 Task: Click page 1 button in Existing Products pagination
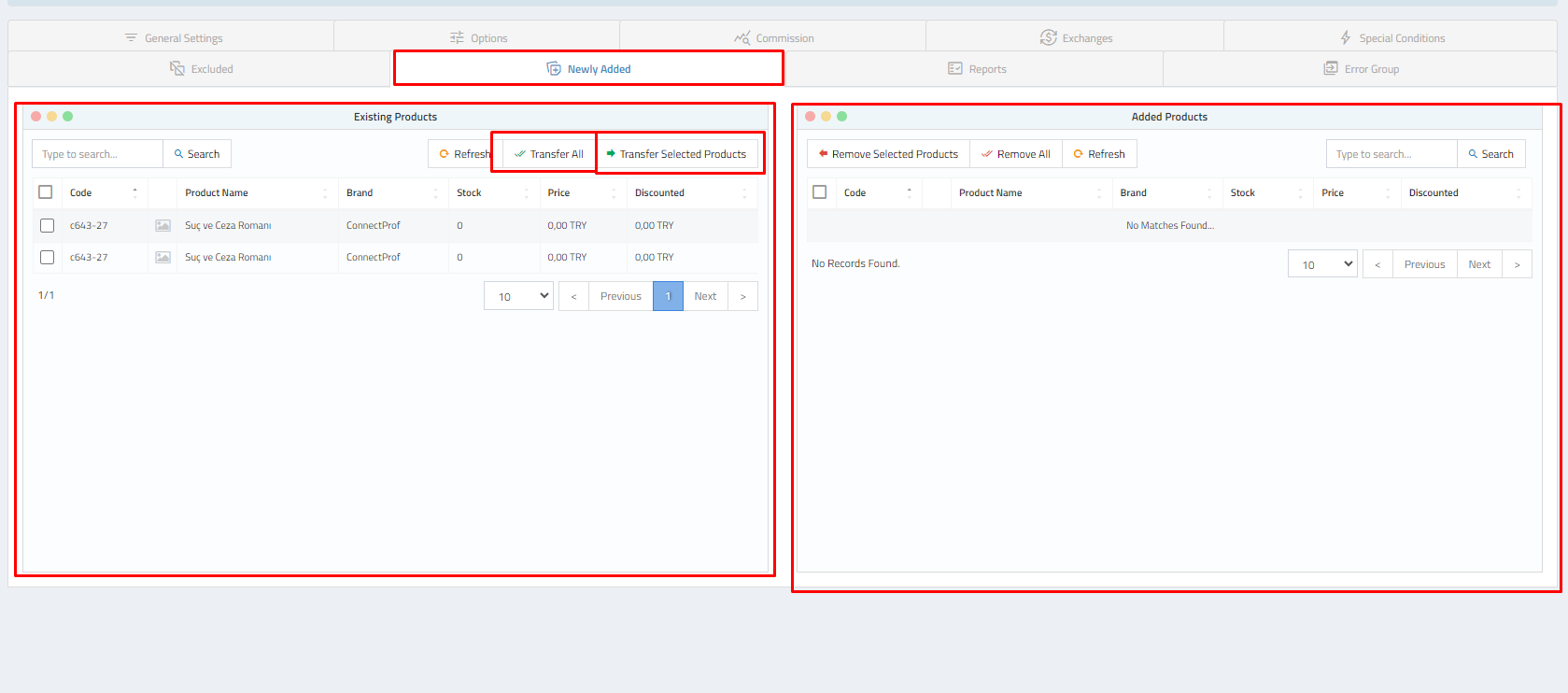[668, 296]
